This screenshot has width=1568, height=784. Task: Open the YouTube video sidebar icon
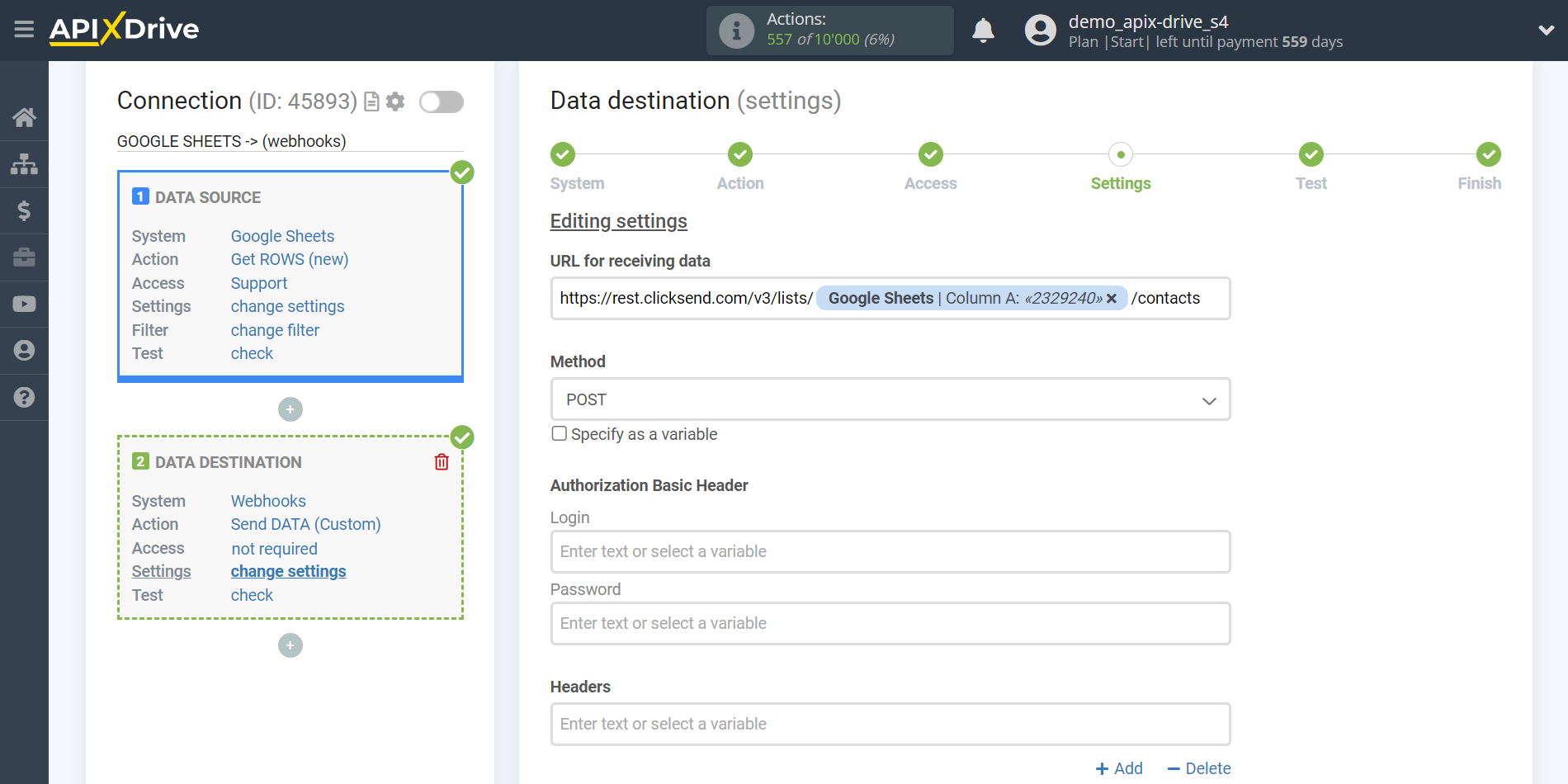(24, 304)
